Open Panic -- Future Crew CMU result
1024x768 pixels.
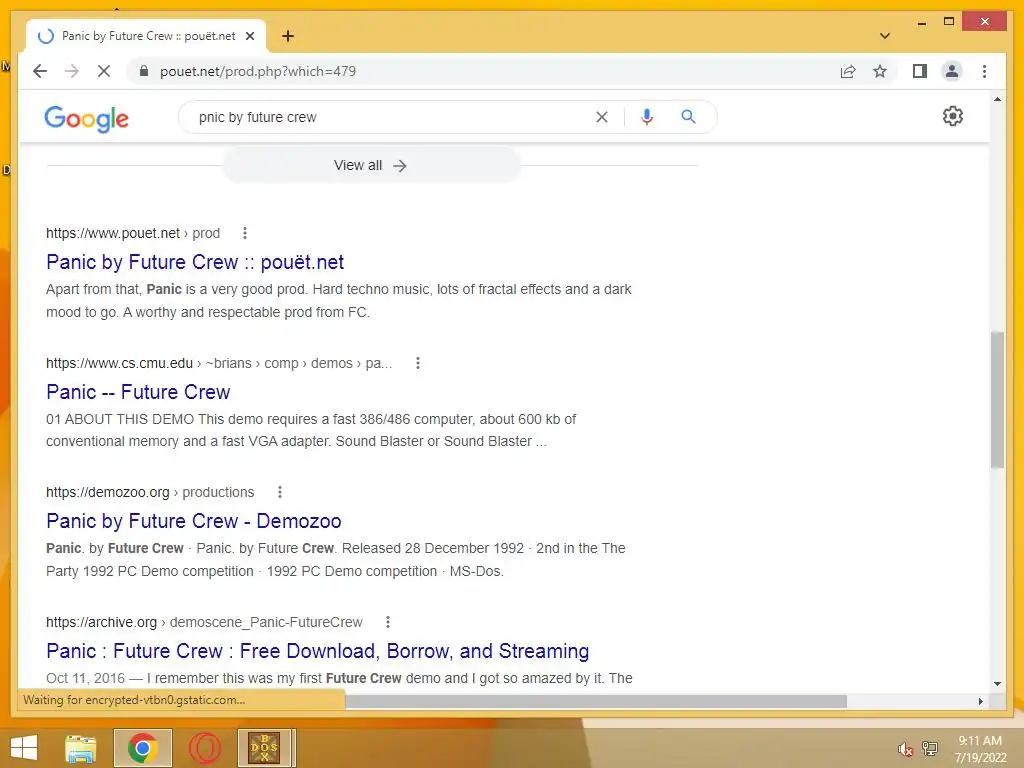coord(138,392)
